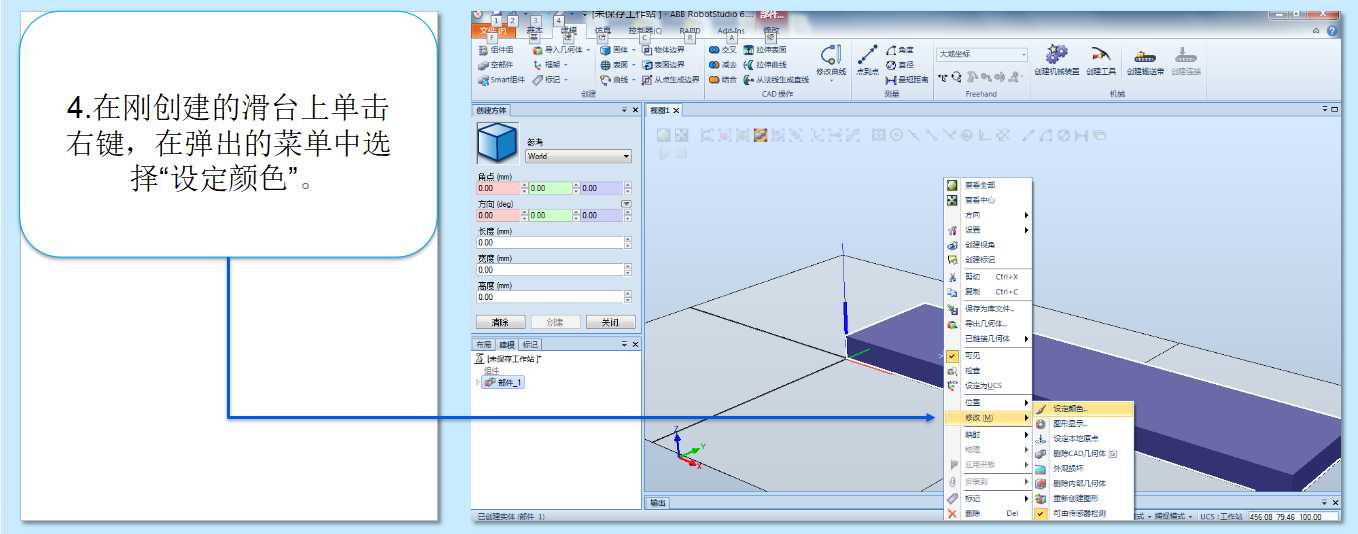Viewport: 1358px width, 534px height.
Task: Click the Smart组件 ribbon icon
Action: (x=483, y=80)
